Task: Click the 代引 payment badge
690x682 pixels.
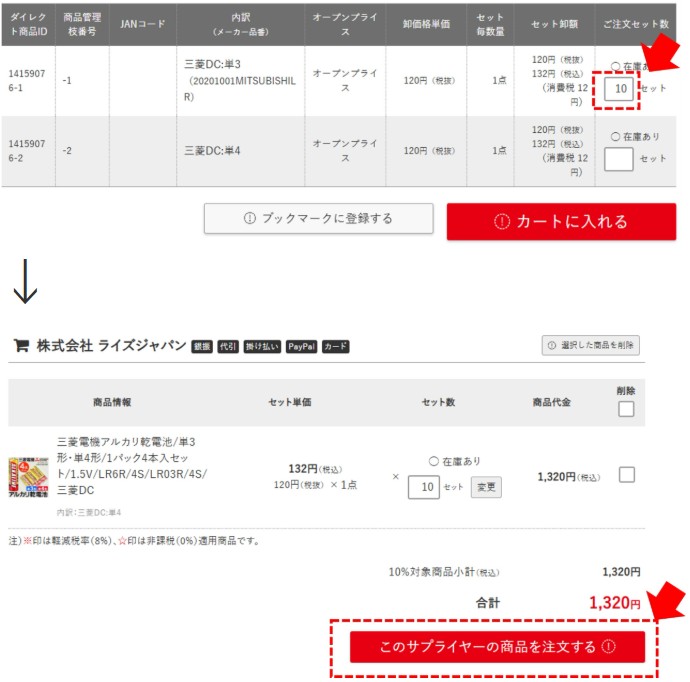Action: click(228, 346)
